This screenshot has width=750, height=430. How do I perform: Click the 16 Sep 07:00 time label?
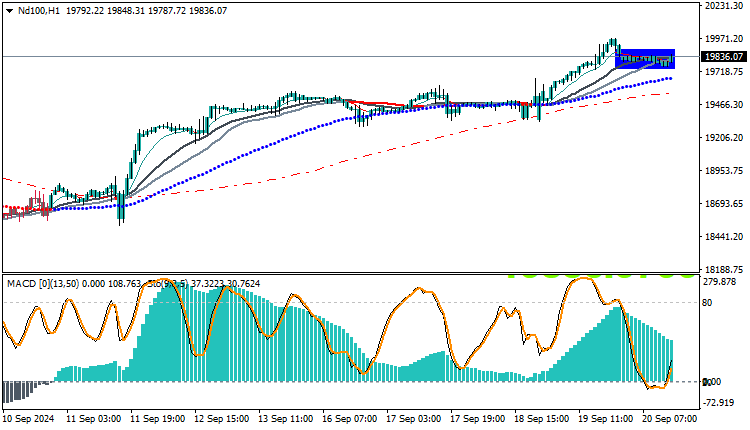pyautogui.click(x=350, y=419)
